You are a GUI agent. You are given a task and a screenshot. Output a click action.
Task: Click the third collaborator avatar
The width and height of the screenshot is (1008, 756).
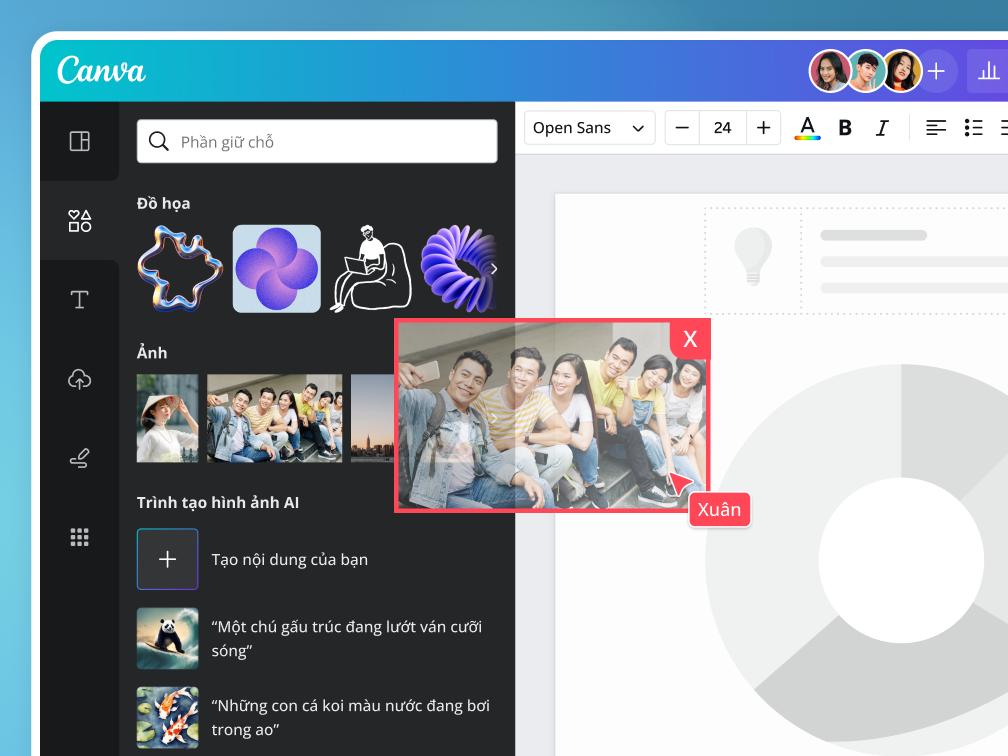(x=903, y=71)
